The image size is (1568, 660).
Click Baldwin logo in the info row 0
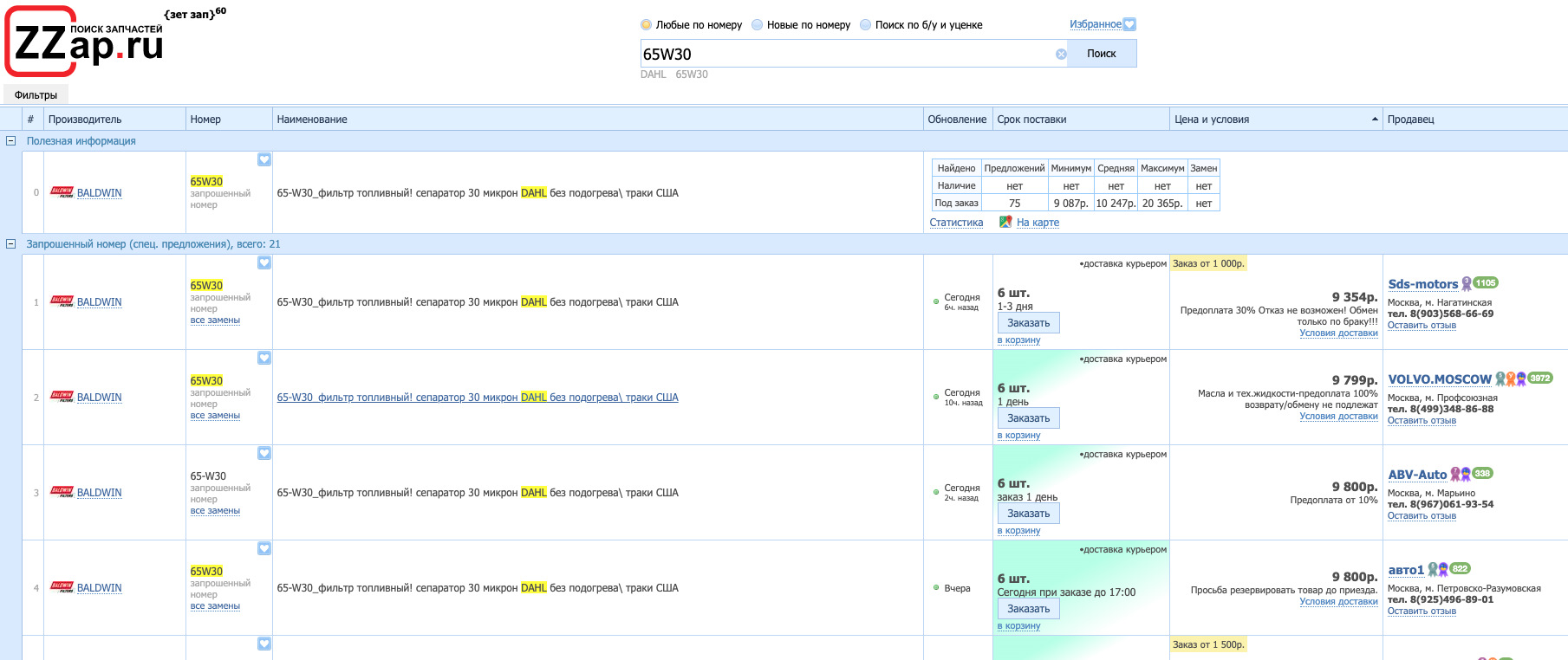pos(62,192)
